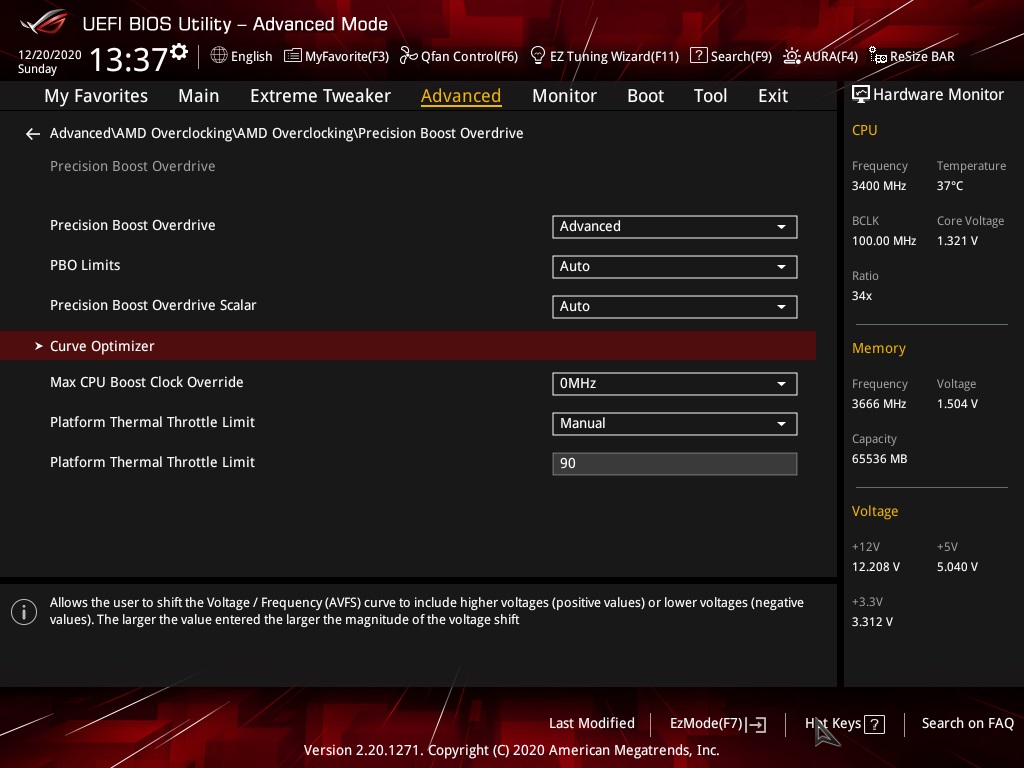Click the ROG logo icon
Image resolution: width=1024 pixels, height=768 pixels.
(x=44, y=23)
